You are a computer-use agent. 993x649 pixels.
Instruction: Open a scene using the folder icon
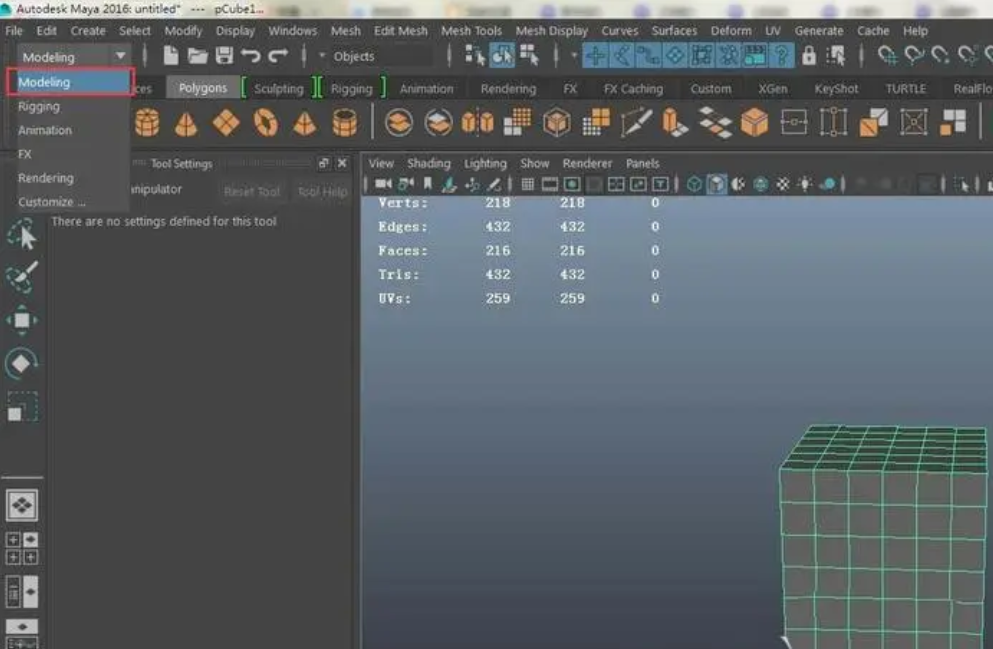coord(198,56)
